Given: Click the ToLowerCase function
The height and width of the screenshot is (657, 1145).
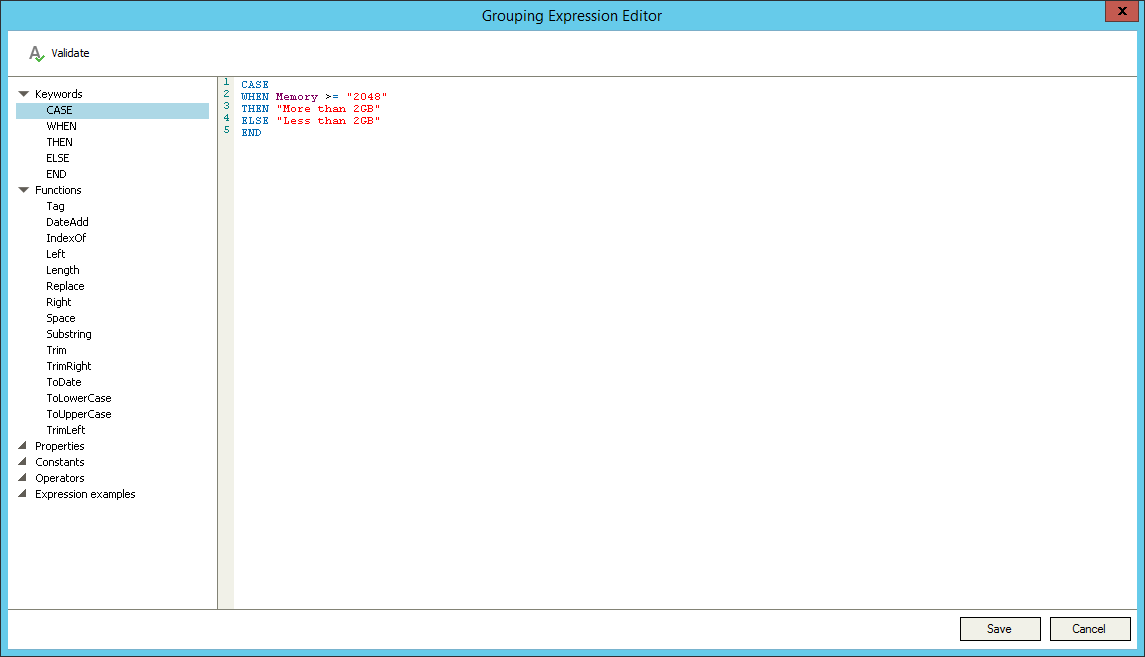Looking at the screenshot, I should [79, 399].
